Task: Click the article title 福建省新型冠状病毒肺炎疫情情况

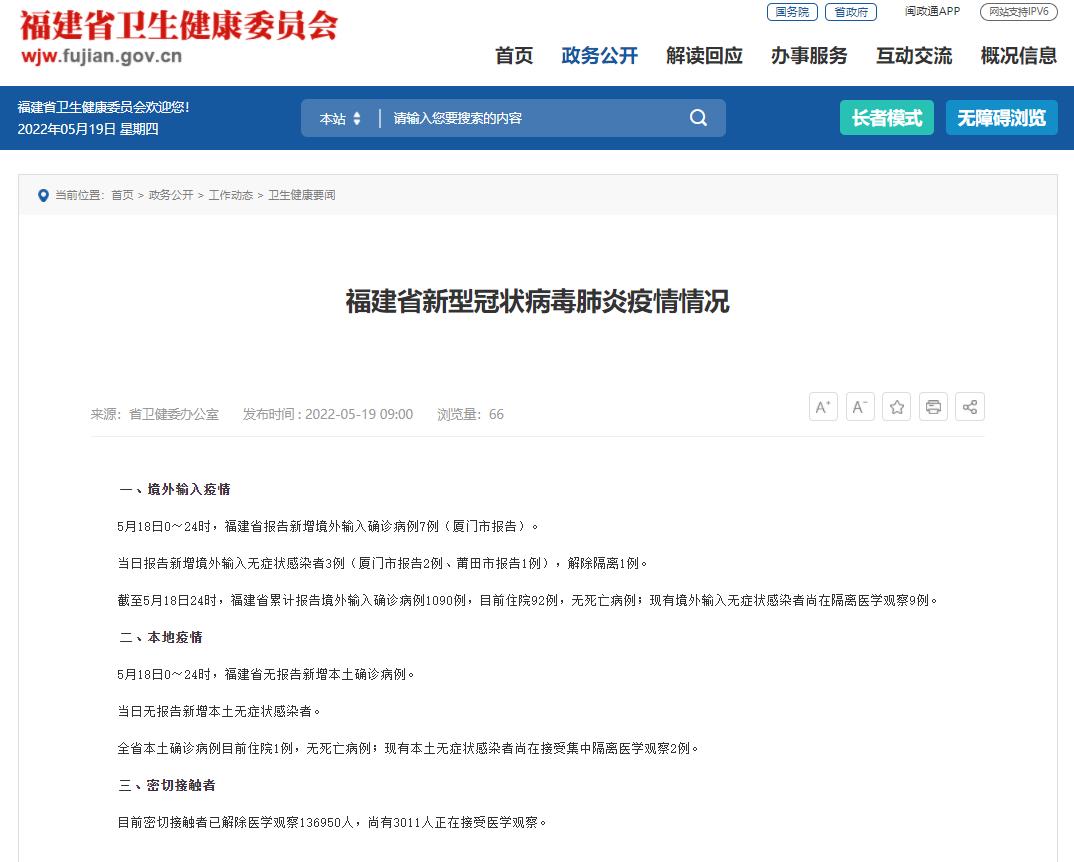Action: pyautogui.click(x=538, y=301)
